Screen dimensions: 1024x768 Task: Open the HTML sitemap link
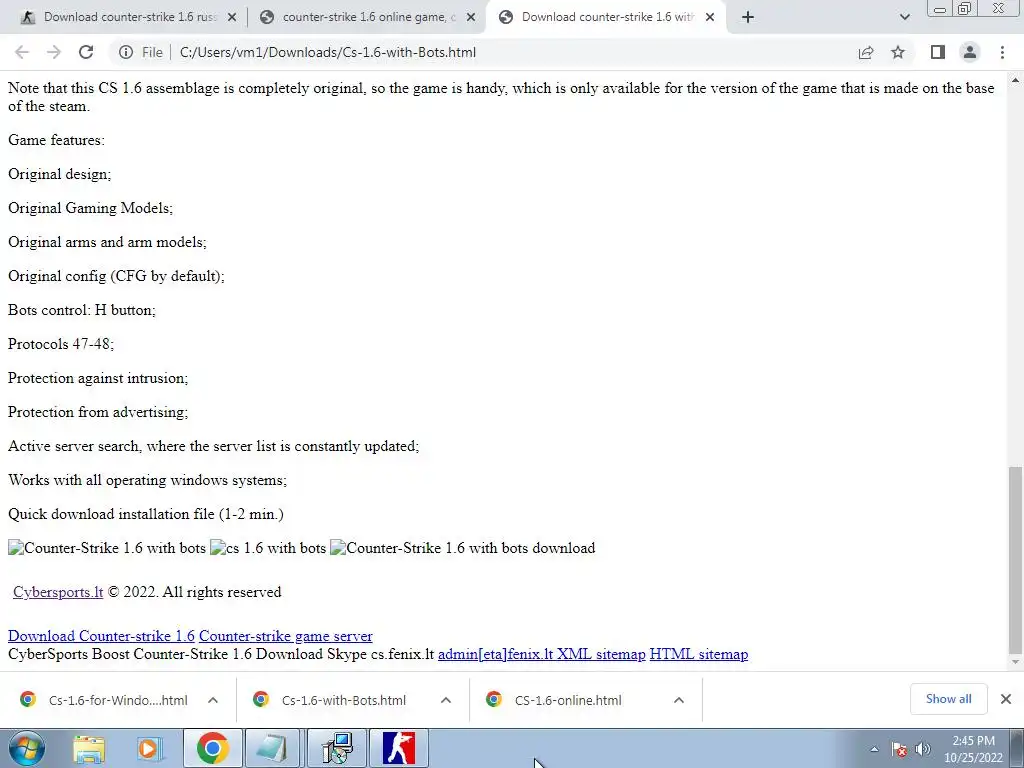click(x=699, y=654)
